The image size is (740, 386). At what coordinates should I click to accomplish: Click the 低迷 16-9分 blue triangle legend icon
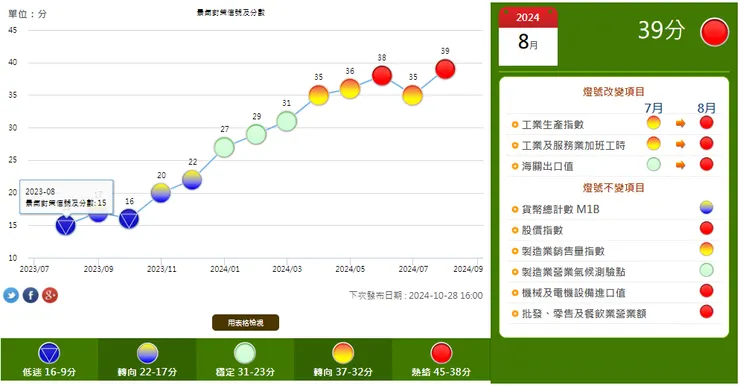[49, 353]
